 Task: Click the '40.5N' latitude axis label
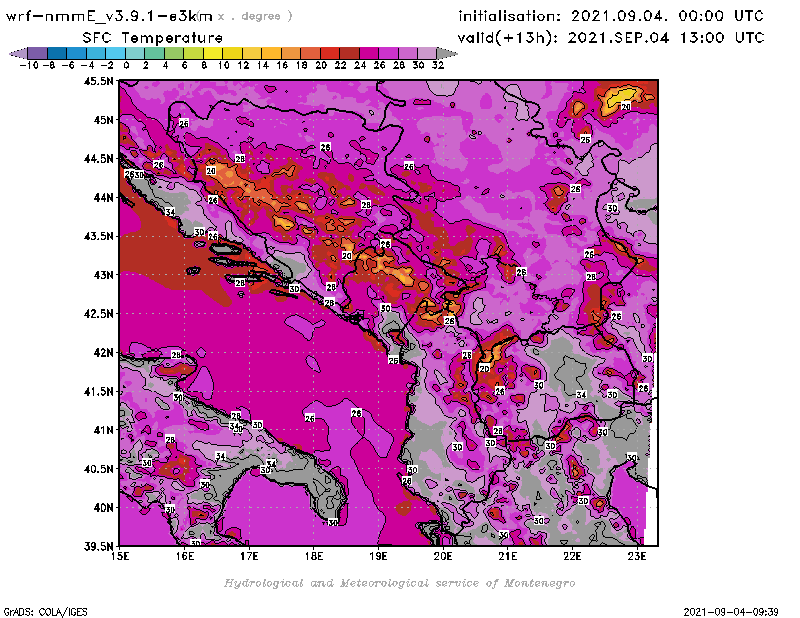click(98, 468)
